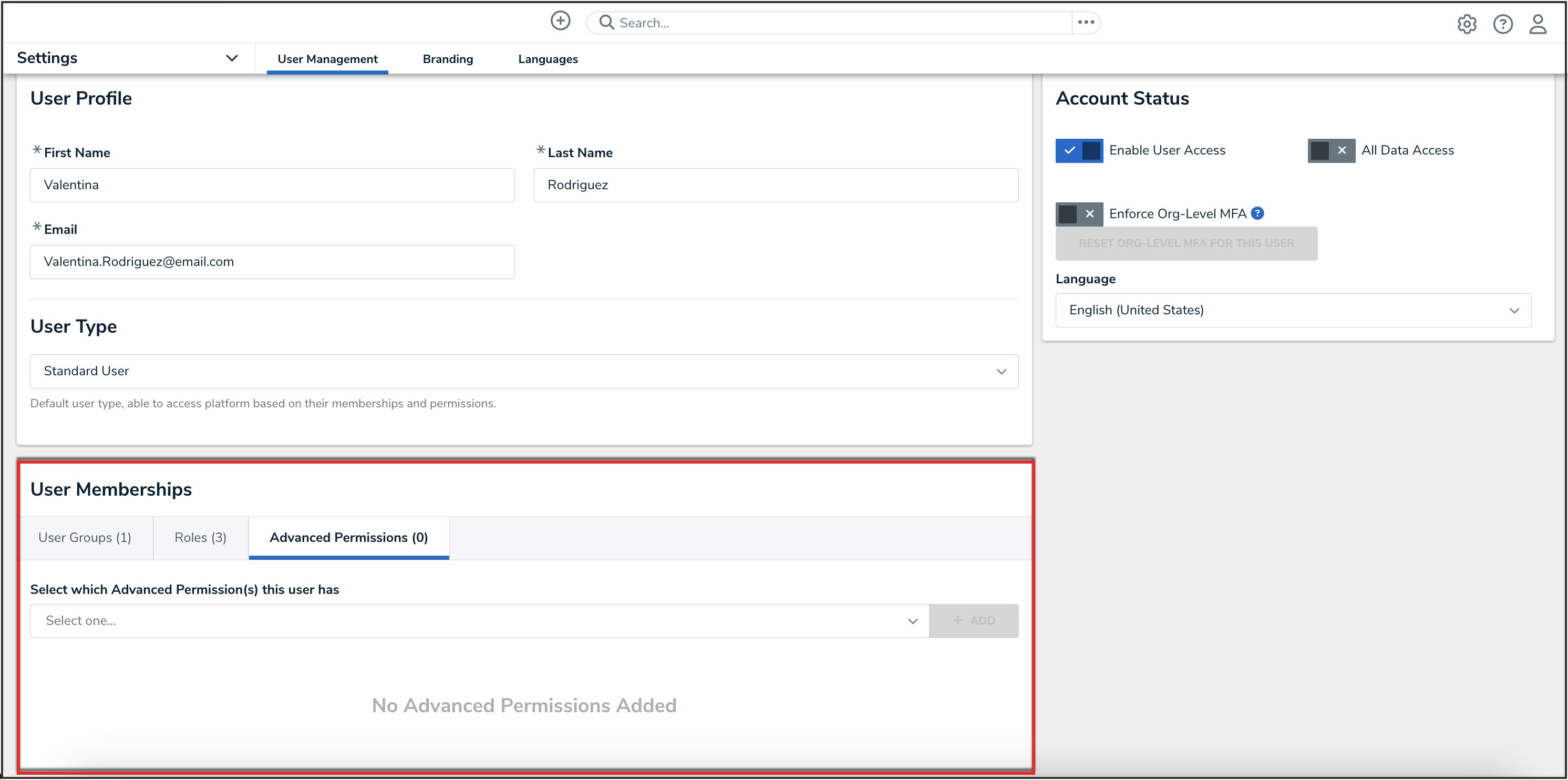Open the User Groups (1) tab

coord(85,537)
